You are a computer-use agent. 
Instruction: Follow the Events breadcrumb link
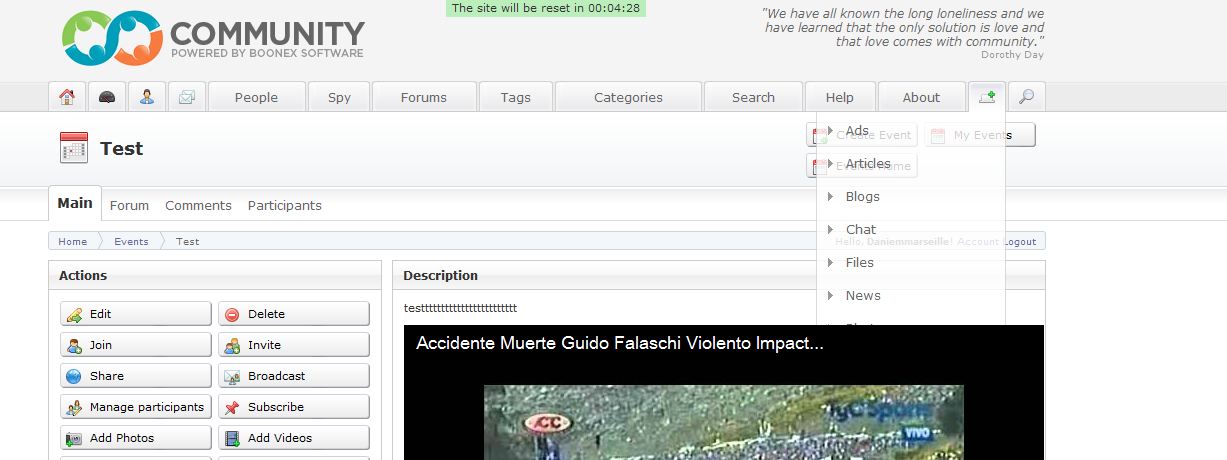131,241
